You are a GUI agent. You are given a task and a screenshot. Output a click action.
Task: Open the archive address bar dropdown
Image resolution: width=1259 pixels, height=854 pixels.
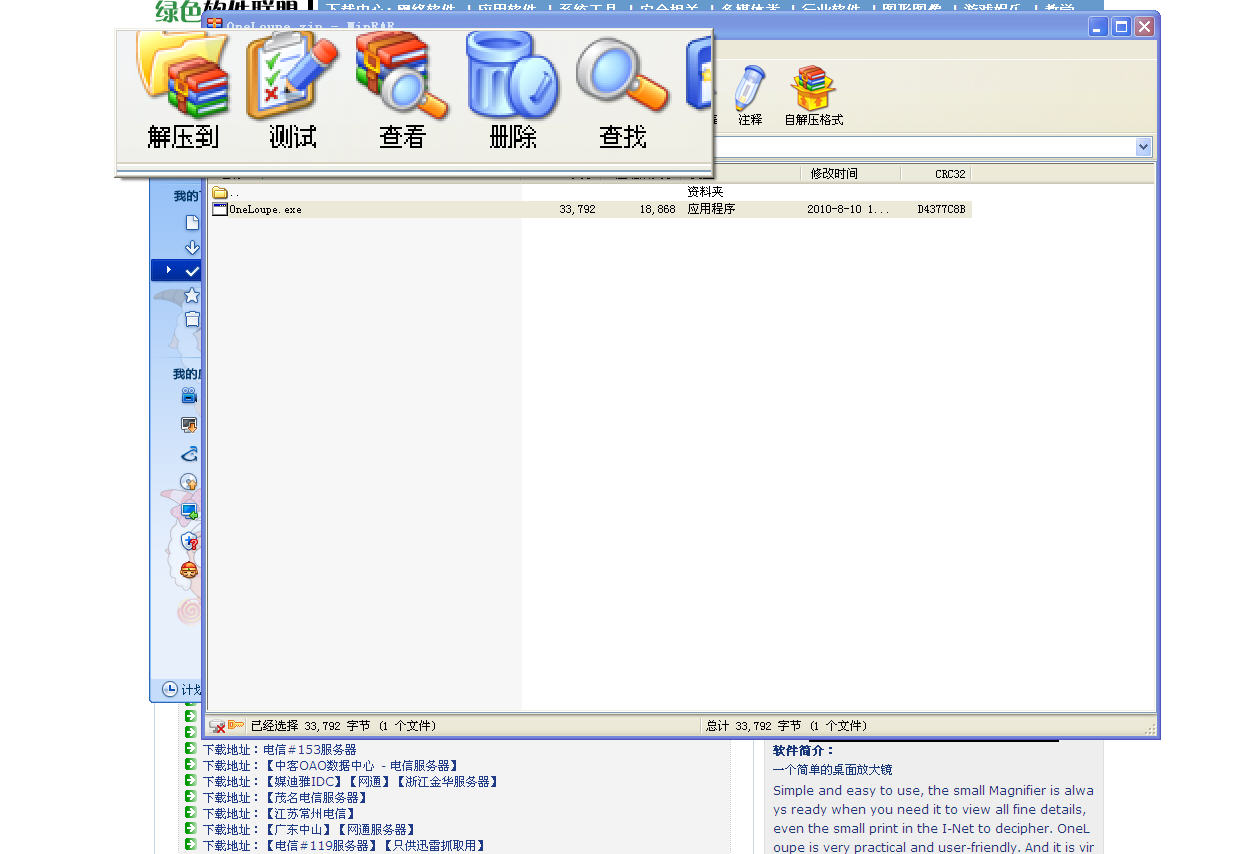[1142, 146]
